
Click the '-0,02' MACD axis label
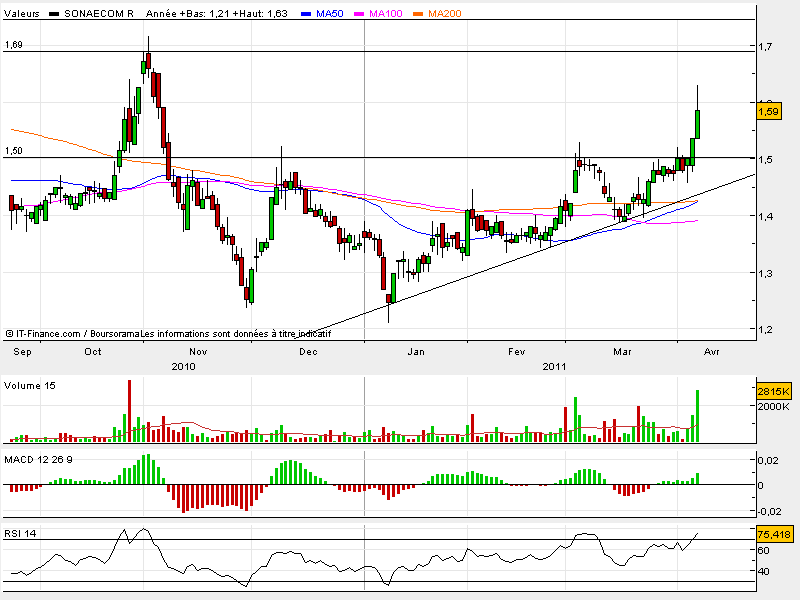click(x=768, y=511)
